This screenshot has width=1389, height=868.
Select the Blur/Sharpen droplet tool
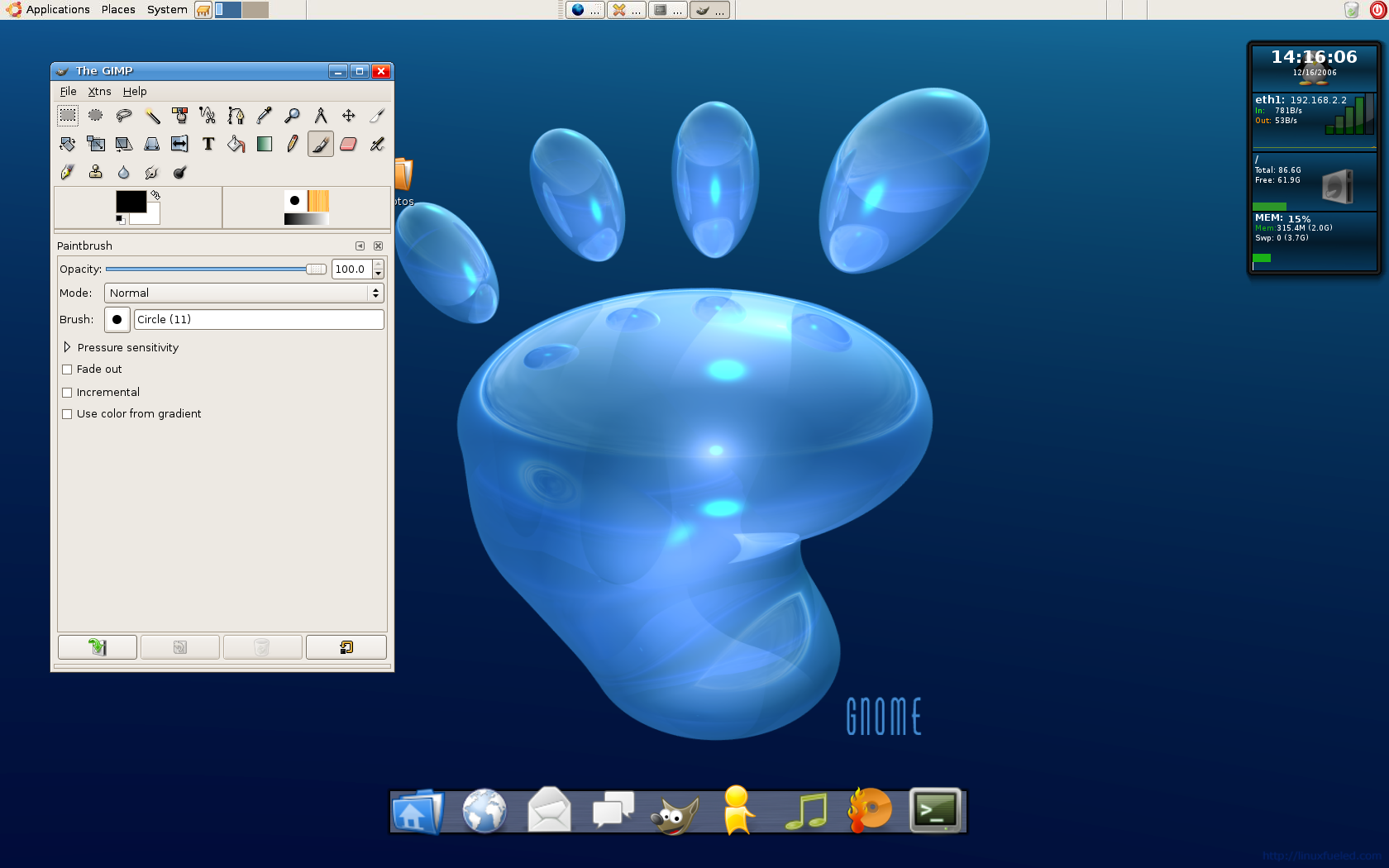[x=124, y=172]
